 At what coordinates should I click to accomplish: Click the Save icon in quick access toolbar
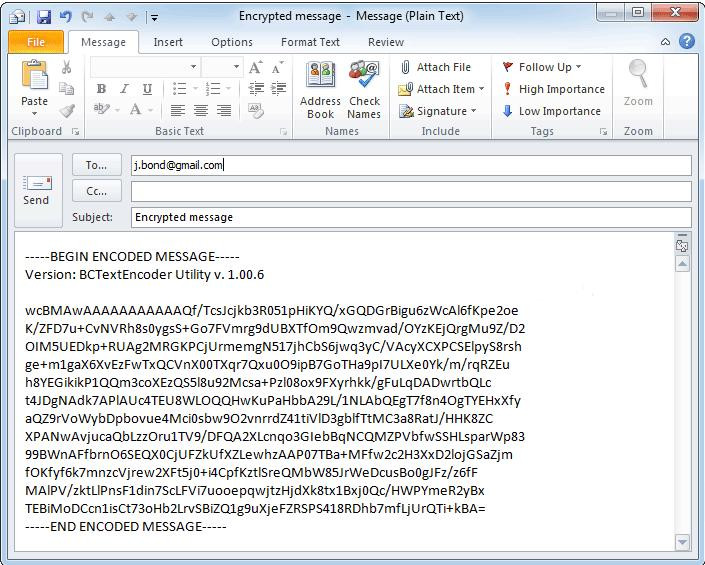[44, 17]
